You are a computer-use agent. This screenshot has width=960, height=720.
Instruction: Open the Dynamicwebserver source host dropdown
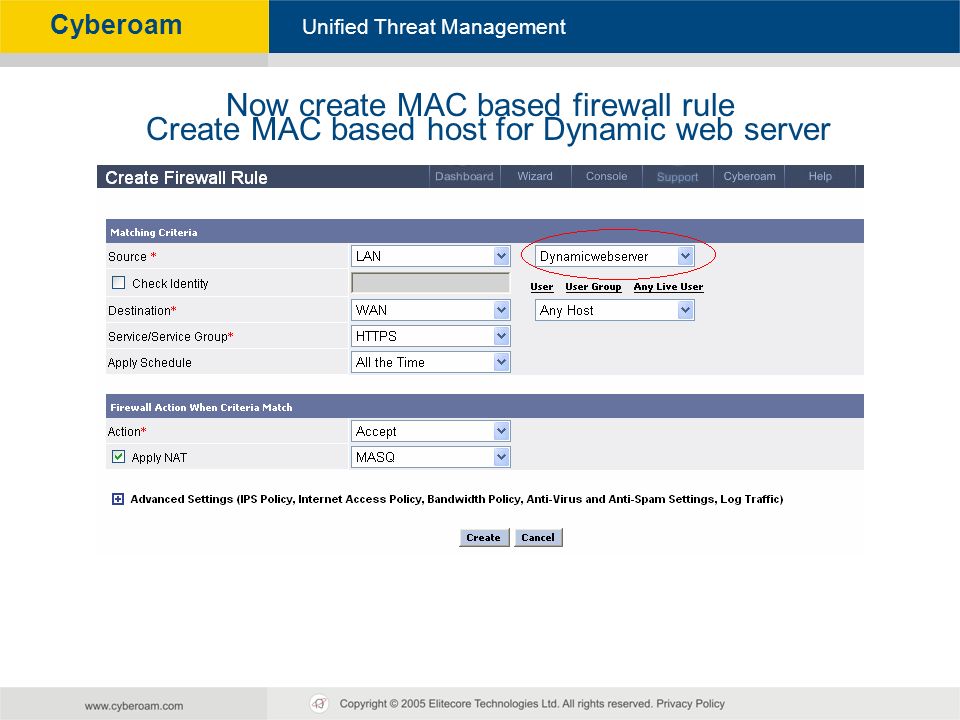click(614, 256)
